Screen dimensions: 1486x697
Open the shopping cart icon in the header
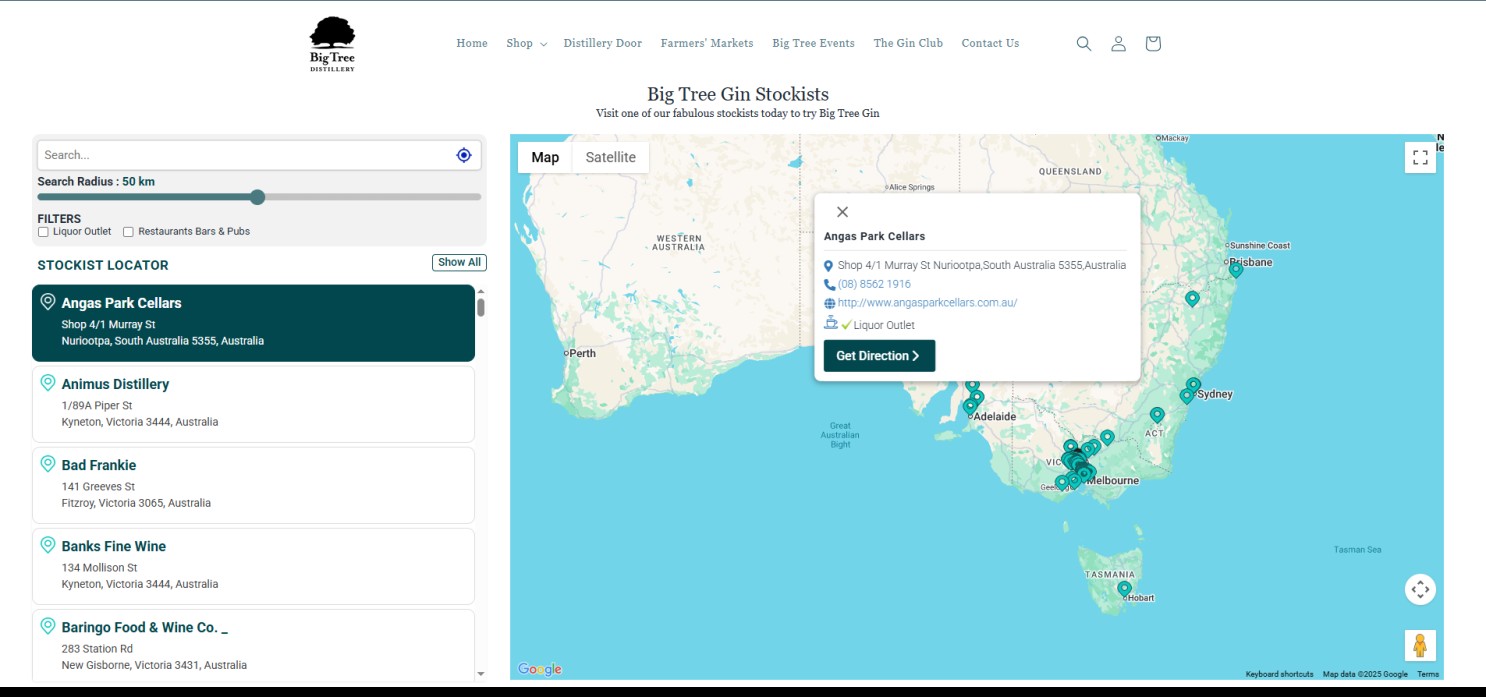click(1152, 43)
